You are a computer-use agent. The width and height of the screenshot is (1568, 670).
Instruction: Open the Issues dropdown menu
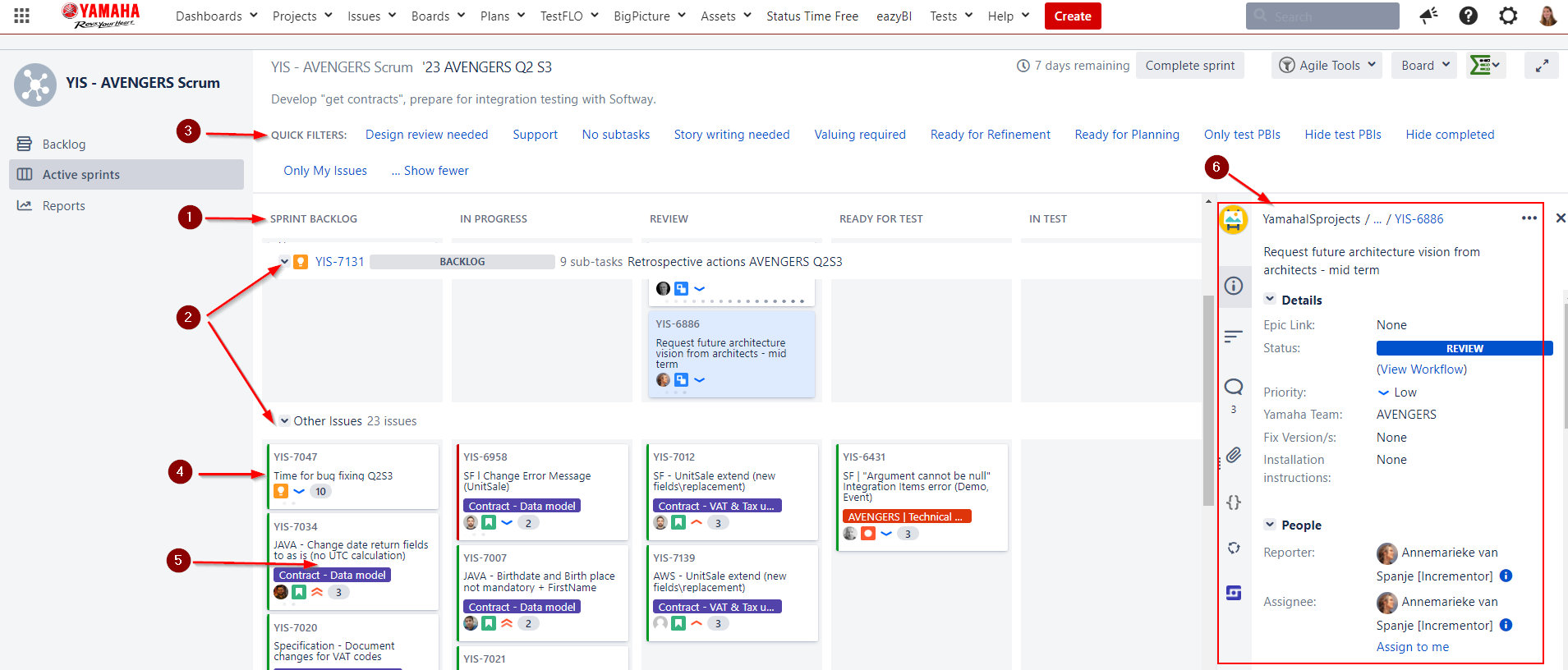pos(372,16)
